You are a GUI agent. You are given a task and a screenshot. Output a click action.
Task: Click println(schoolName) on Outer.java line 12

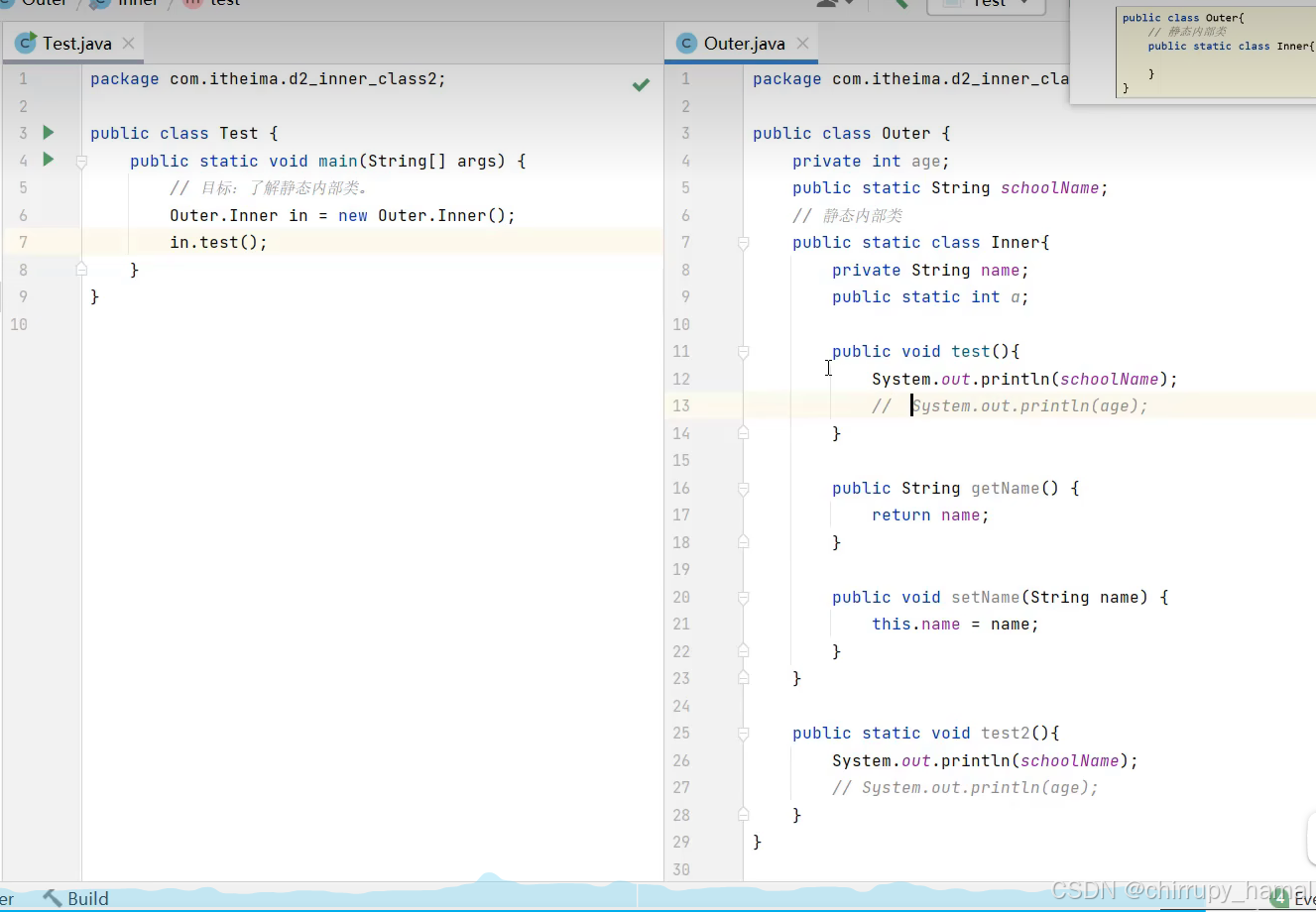click(x=1024, y=379)
